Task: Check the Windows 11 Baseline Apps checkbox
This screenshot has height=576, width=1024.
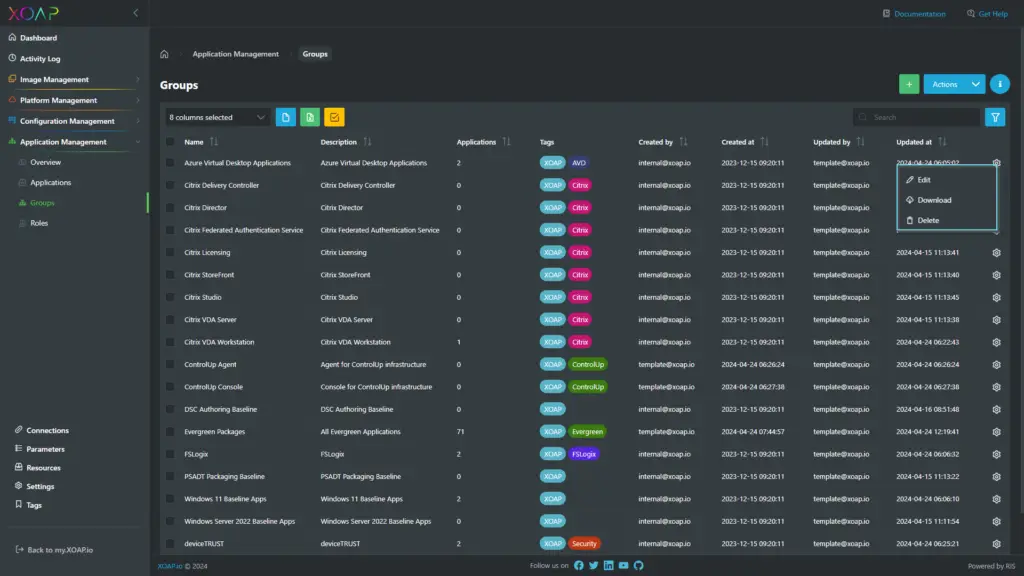Action: 170,499
